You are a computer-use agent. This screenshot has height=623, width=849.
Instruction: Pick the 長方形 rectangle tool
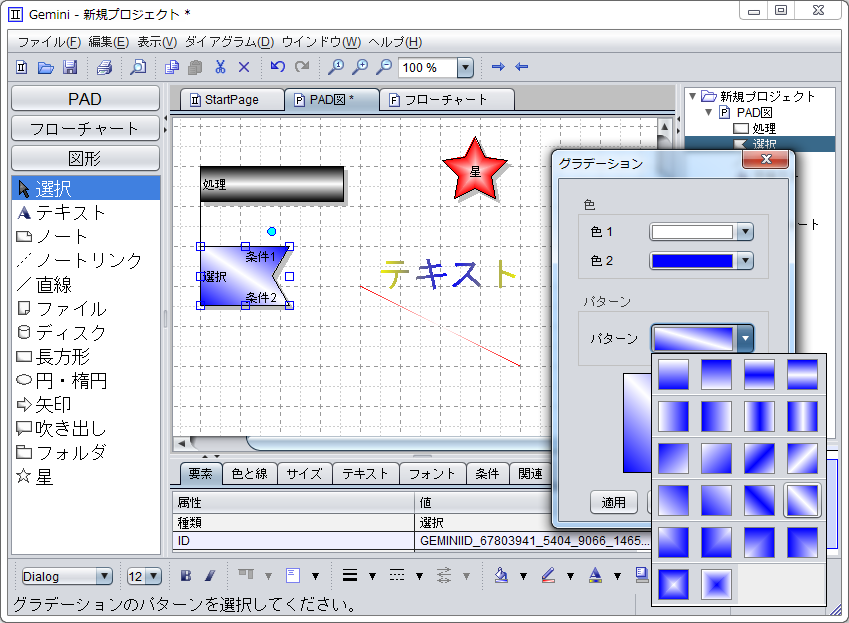point(86,357)
